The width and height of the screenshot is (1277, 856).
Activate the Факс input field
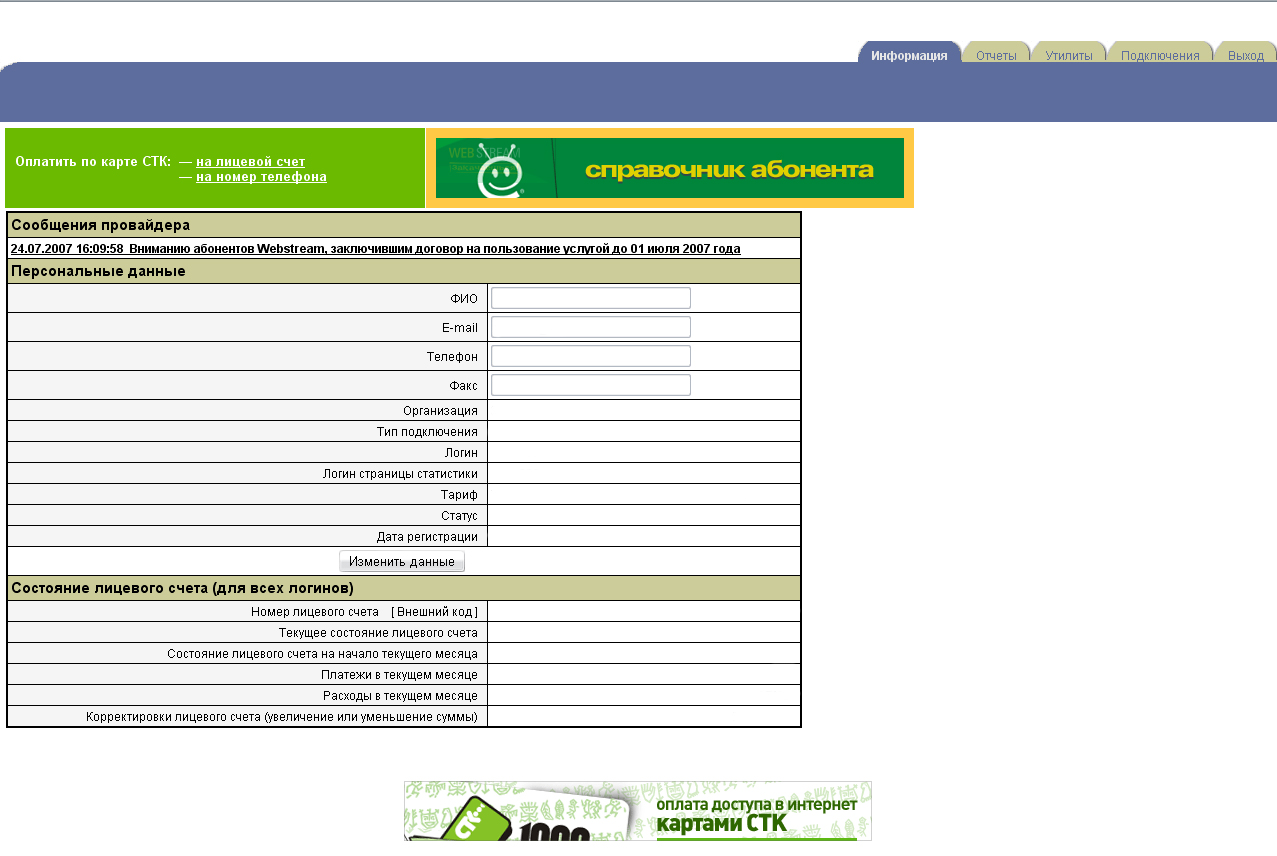tap(590, 385)
